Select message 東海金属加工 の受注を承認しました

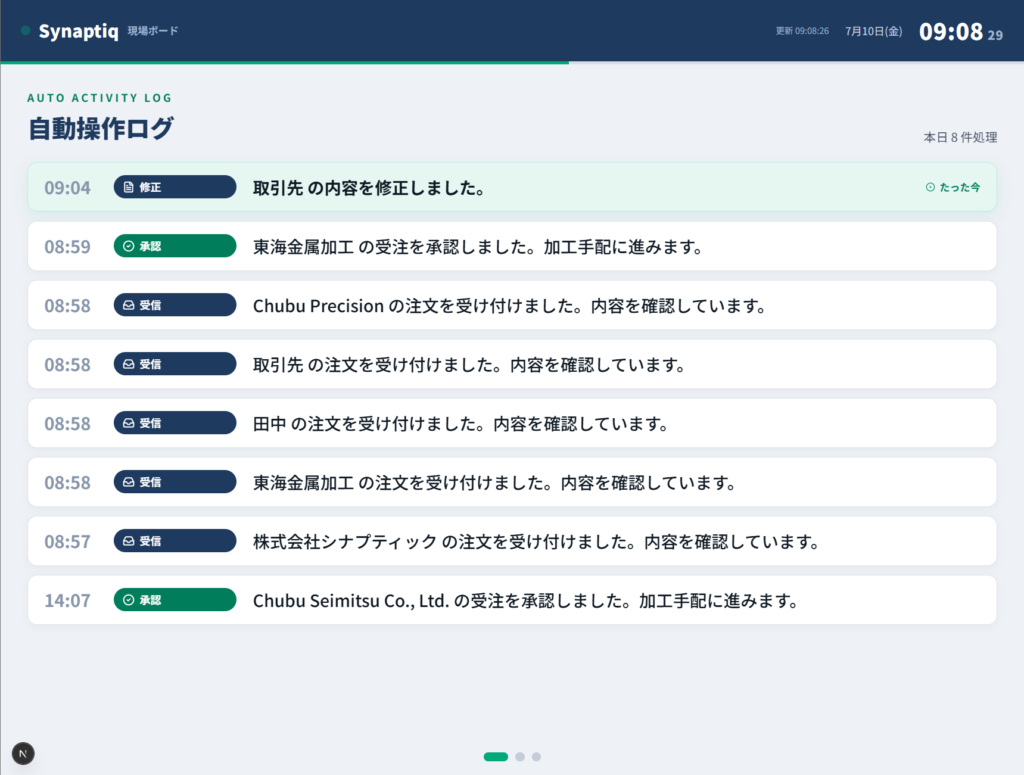(x=477, y=247)
